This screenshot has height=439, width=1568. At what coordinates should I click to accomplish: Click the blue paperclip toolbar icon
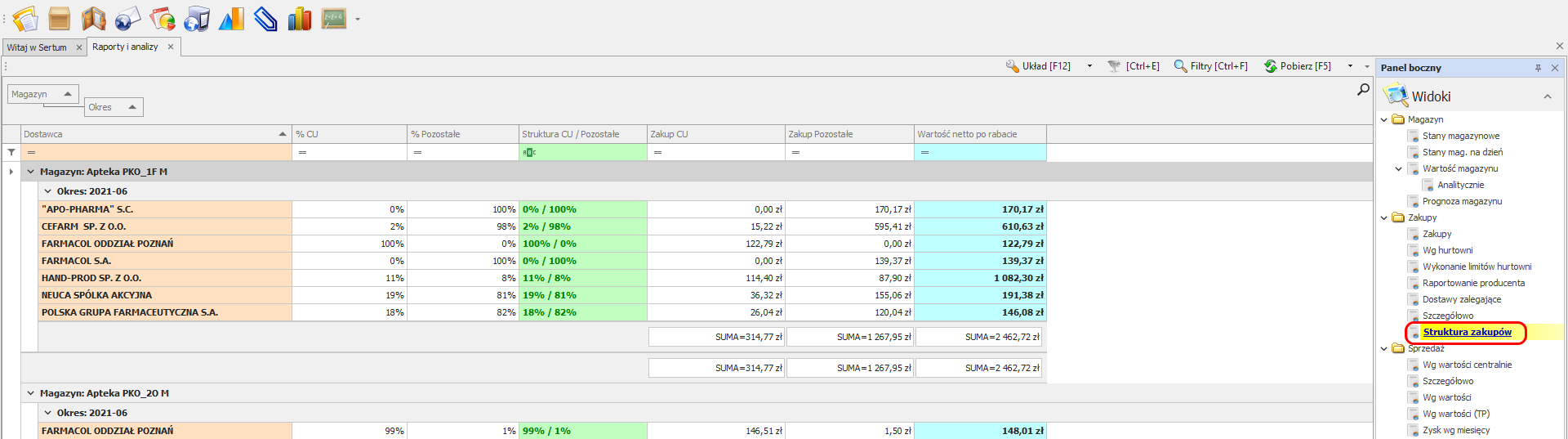(x=265, y=18)
